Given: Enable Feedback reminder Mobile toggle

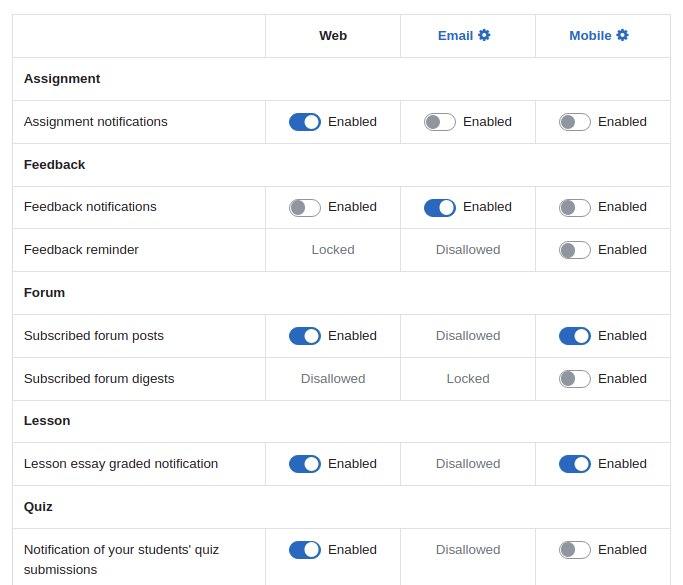Looking at the screenshot, I should [x=575, y=250].
